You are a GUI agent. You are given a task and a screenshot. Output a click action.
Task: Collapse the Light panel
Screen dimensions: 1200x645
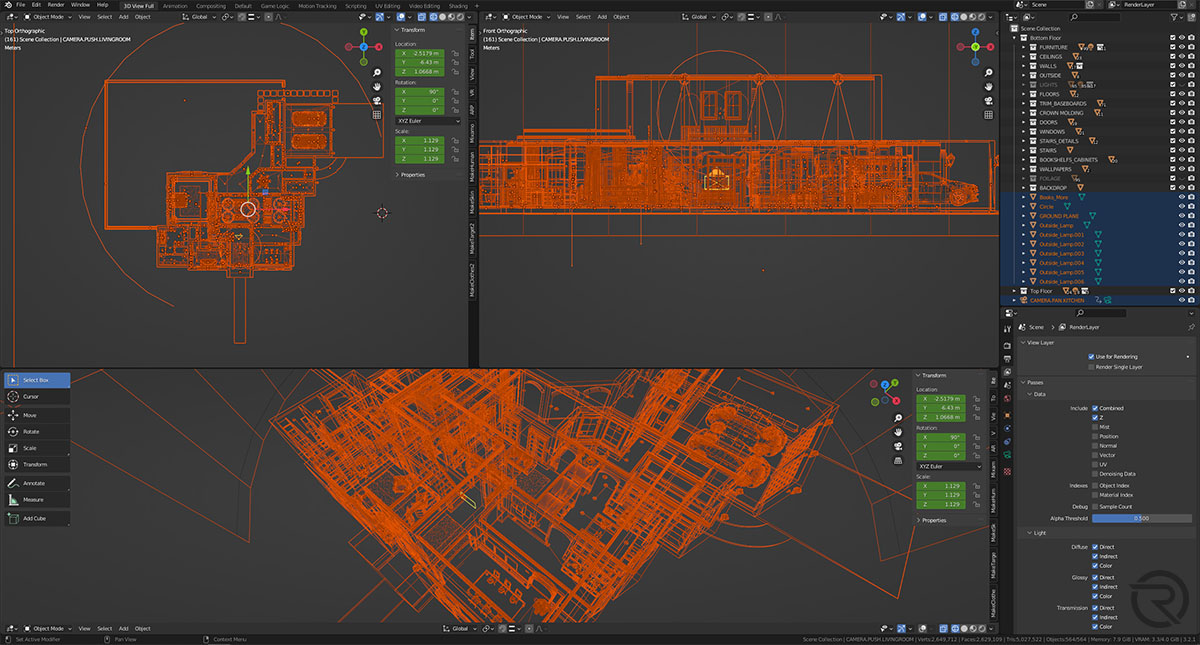[1030, 533]
